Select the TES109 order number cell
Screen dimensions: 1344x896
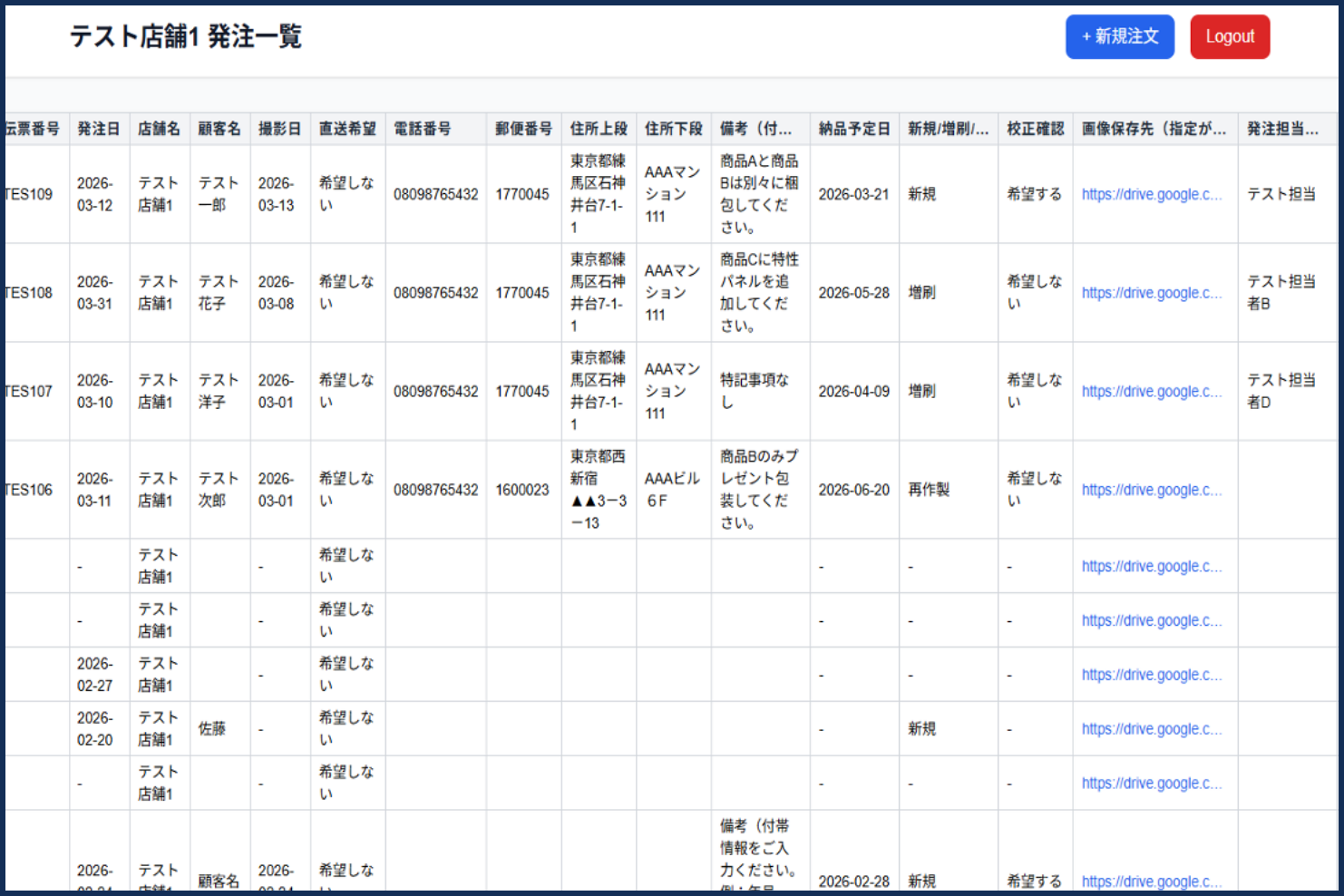29,194
